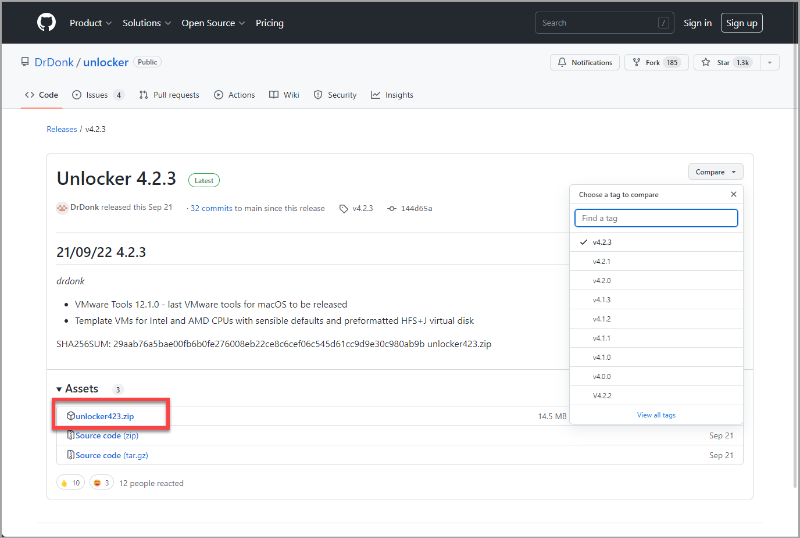Viewport: 800px width, 538px height.
Task: Select tag v4.1.0 in compare list
Action: 656,357
